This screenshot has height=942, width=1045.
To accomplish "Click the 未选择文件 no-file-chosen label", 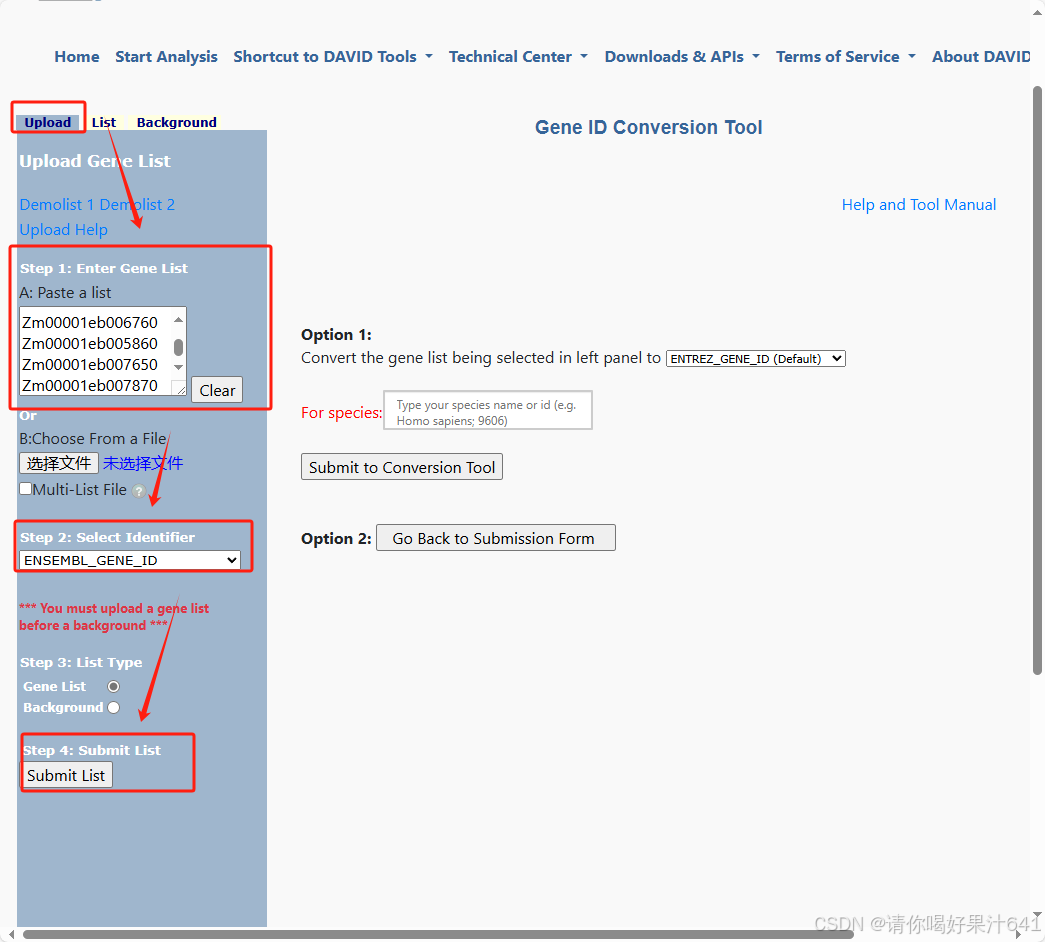I will (x=143, y=463).
